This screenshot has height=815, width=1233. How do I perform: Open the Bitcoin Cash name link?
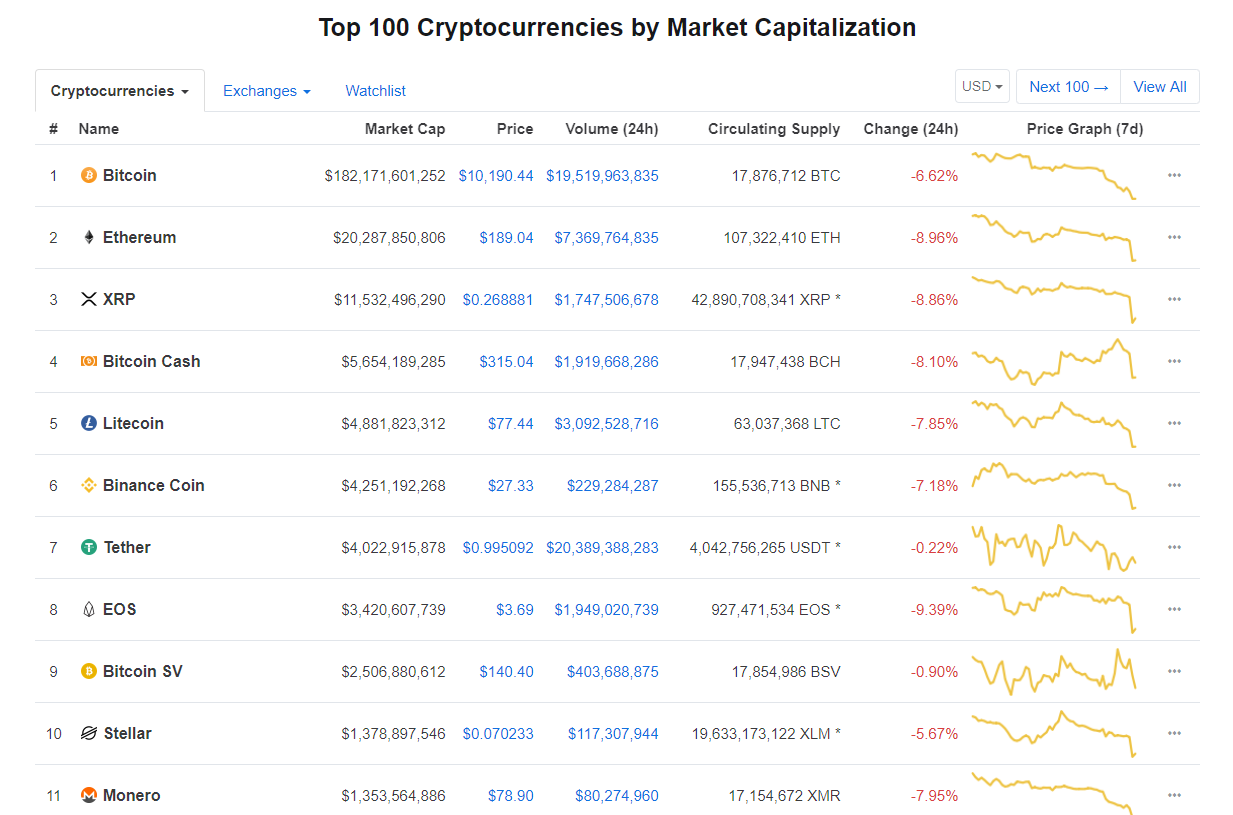click(x=152, y=361)
